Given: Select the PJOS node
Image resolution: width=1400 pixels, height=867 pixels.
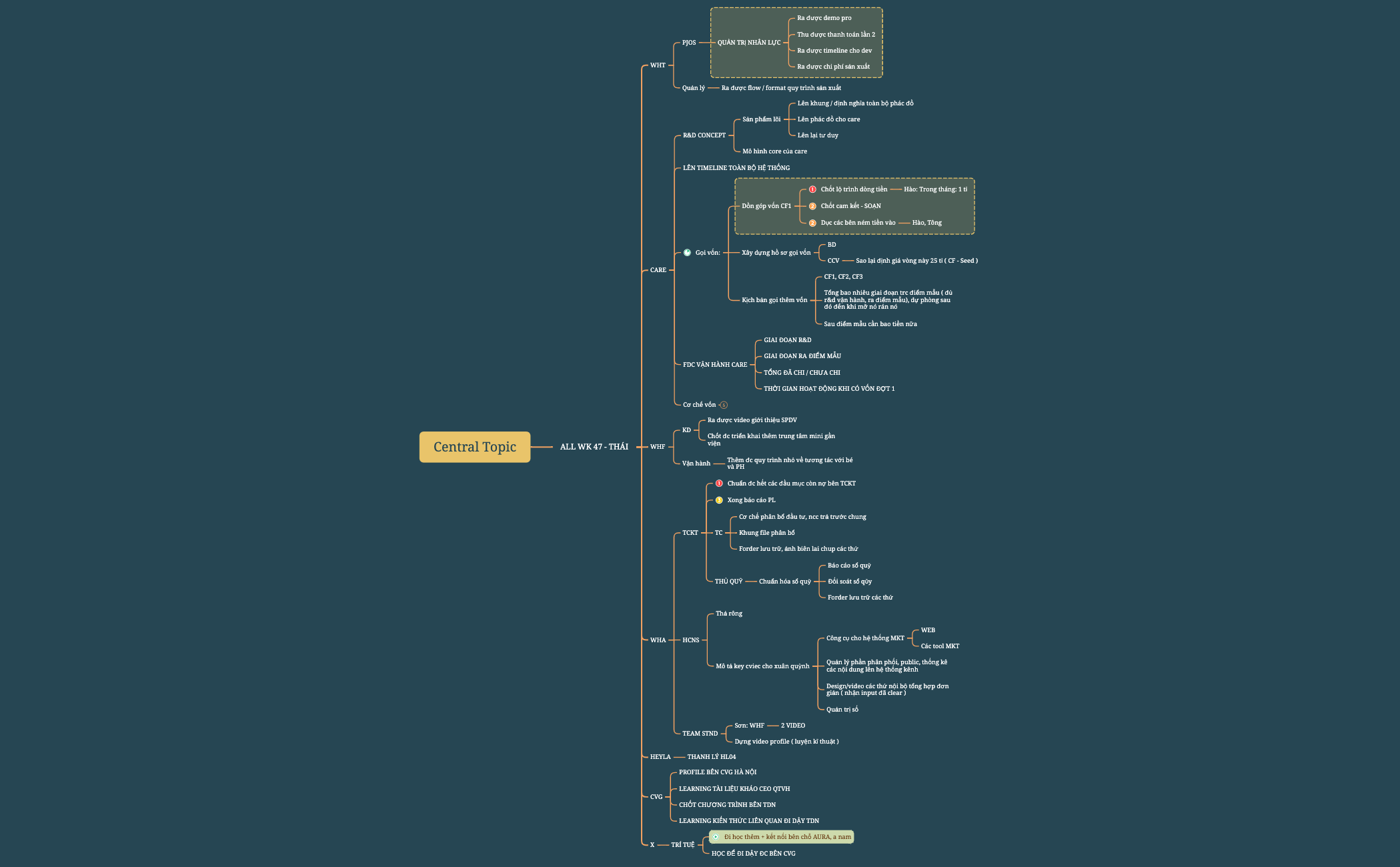Looking at the screenshot, I should tap(689, 43).
